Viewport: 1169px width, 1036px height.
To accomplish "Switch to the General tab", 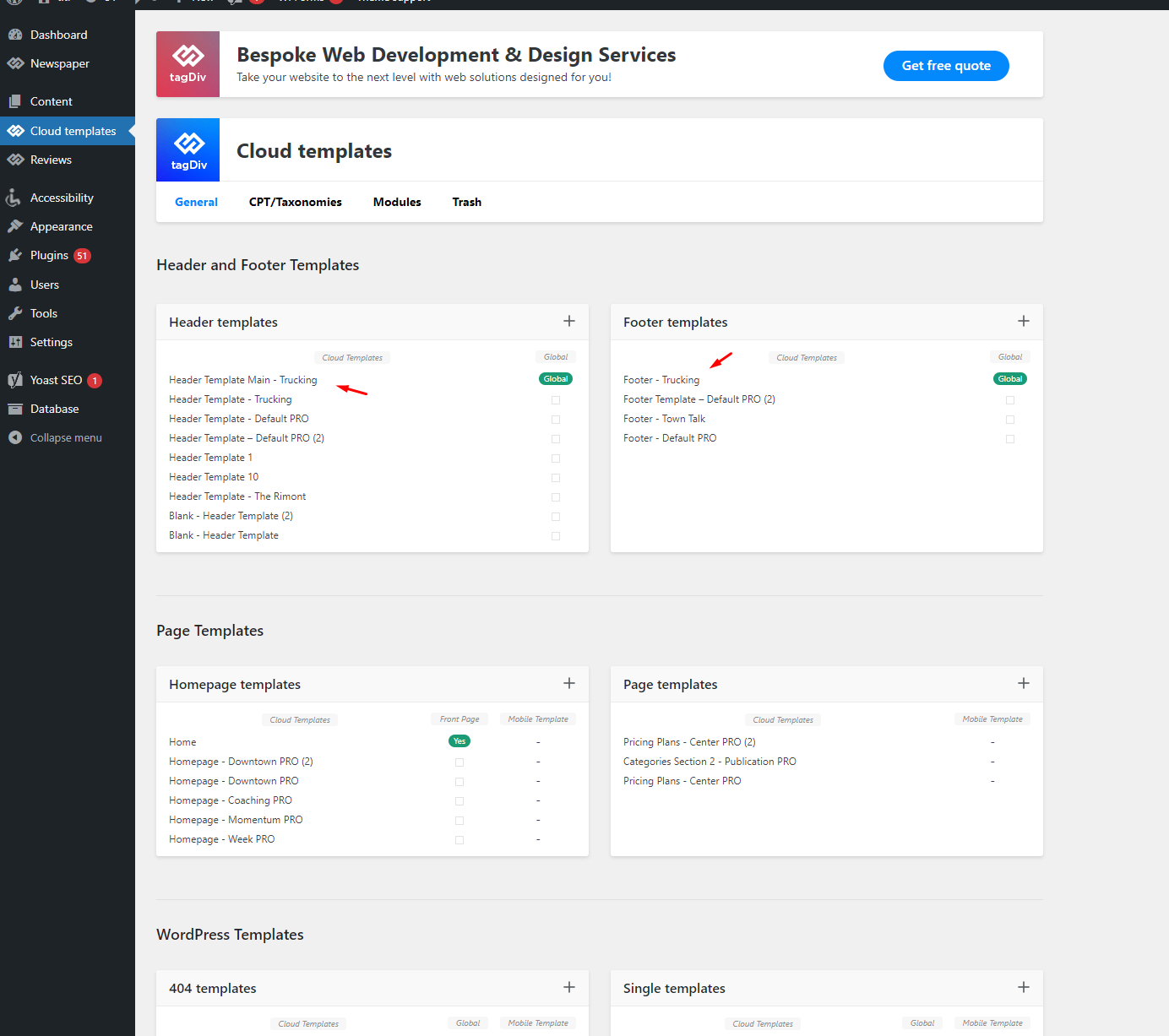I will (x=196, y=202).
